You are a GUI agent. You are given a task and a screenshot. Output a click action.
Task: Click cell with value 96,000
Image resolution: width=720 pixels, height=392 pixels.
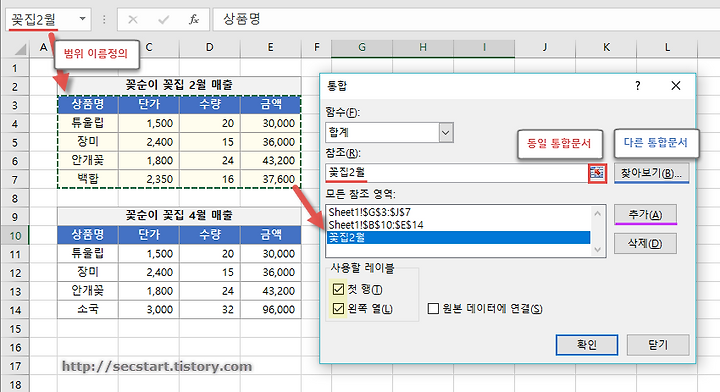pyautogui.click(x=270, y=309)
